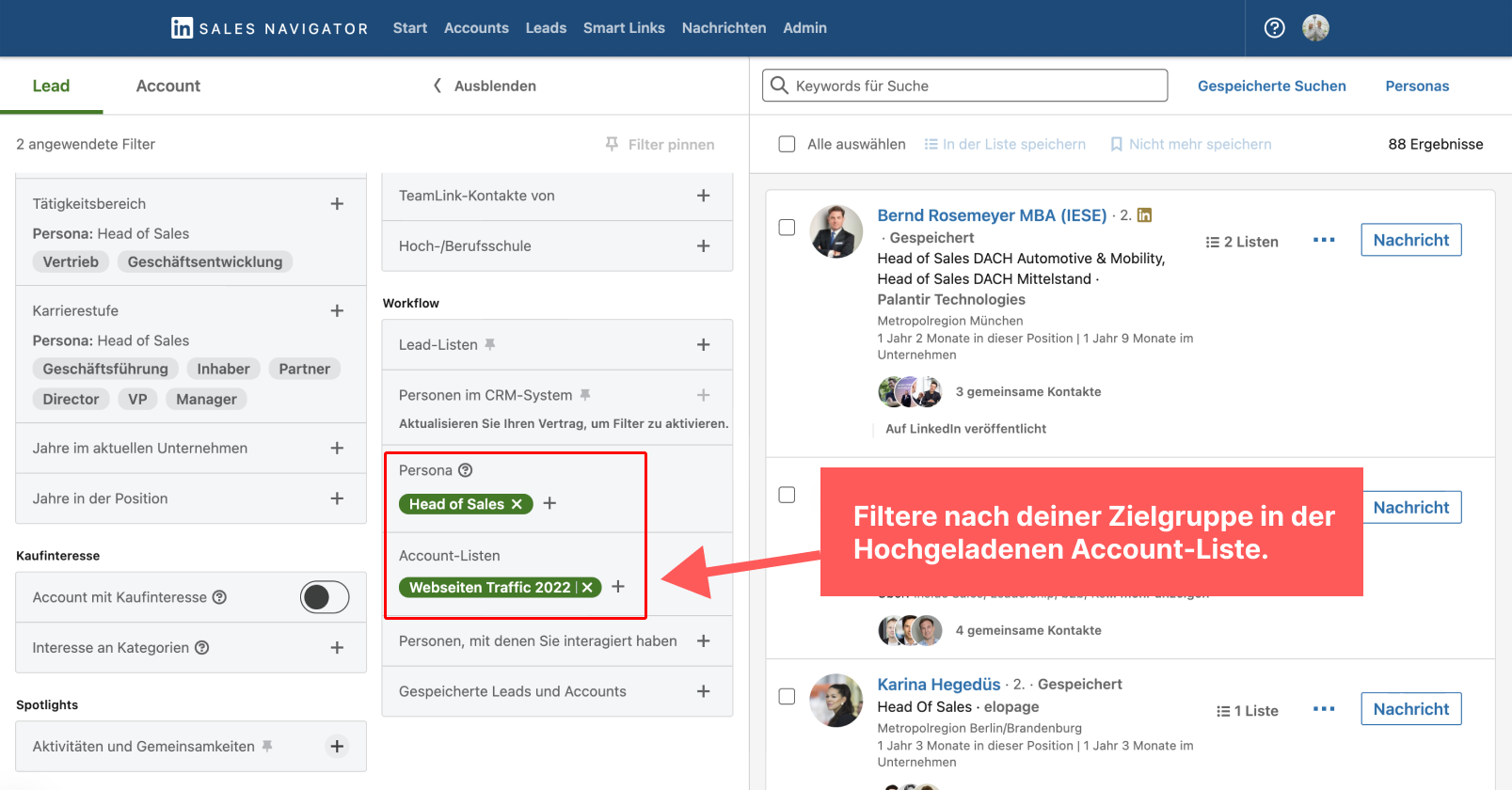Open more options for Karina Hegedüs
Screen dimensions: 1512x790
coord(1324,709)
